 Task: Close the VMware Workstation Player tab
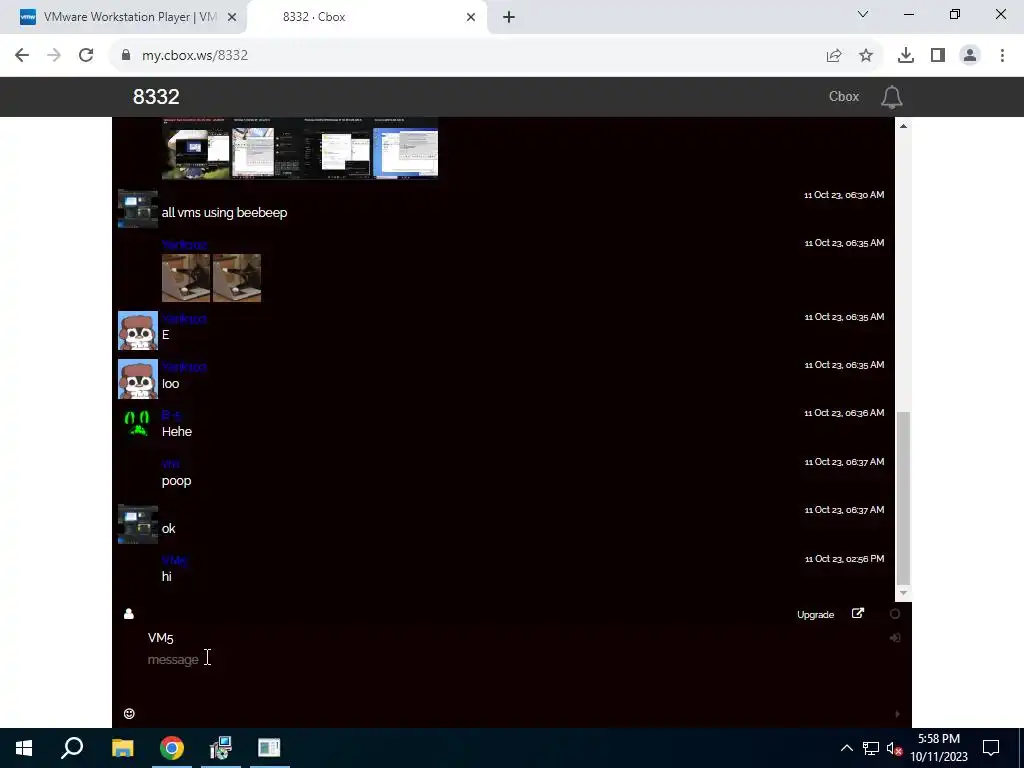pos(232,17)
